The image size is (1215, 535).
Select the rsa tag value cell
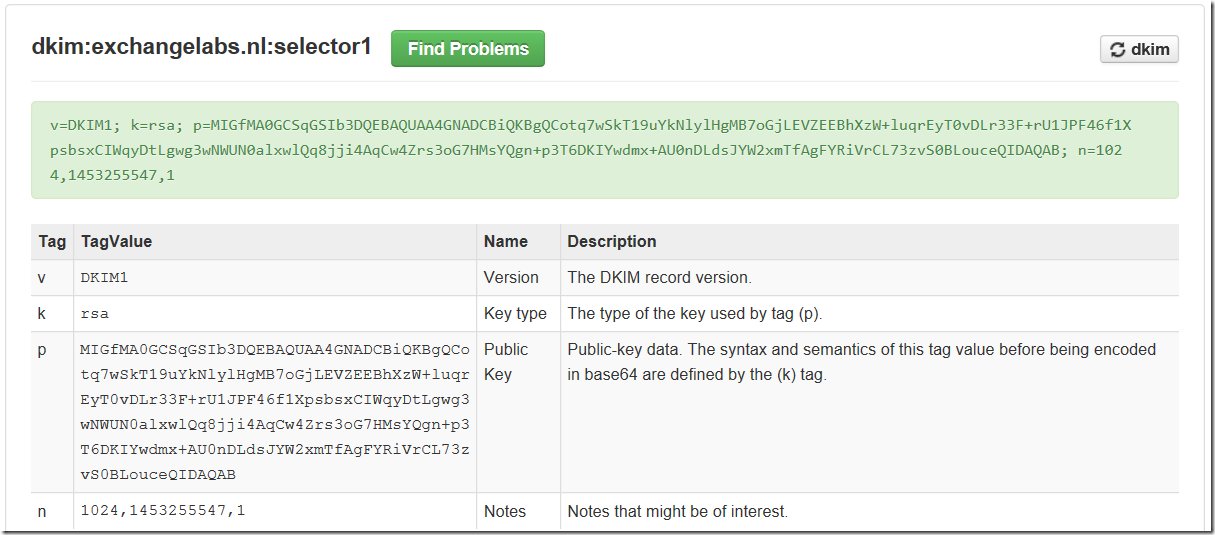(94, 314)
